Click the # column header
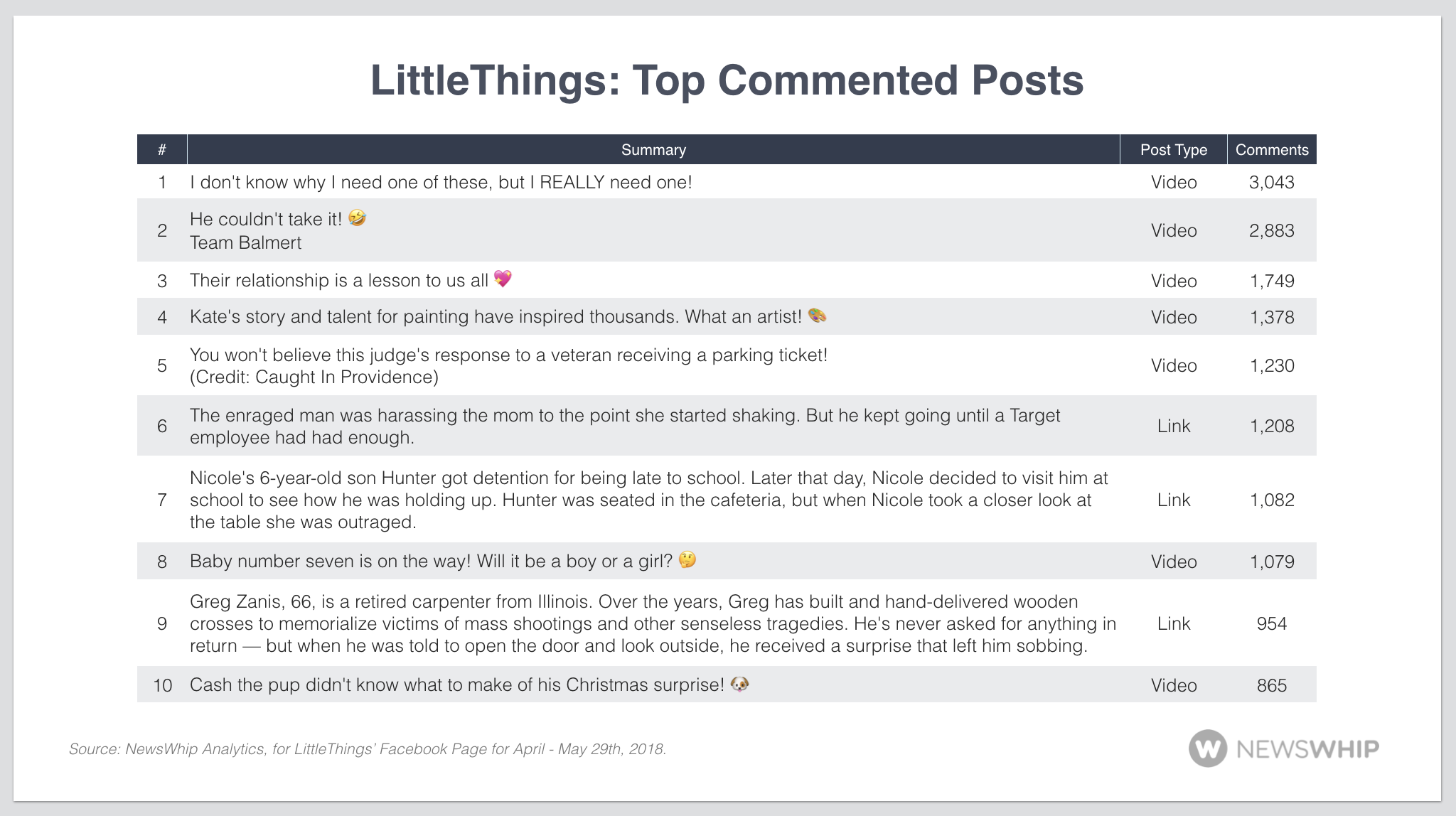The image size is (1456, 816). (x=162, y=150)
